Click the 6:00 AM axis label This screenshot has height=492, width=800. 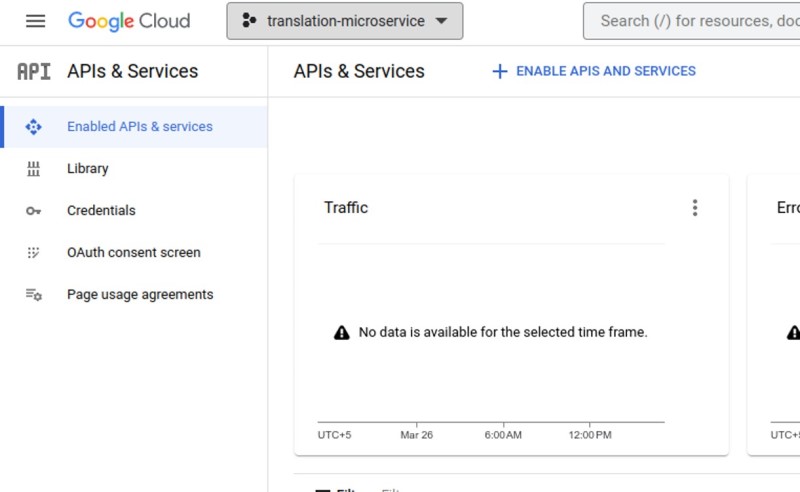(x=503, y=435)
